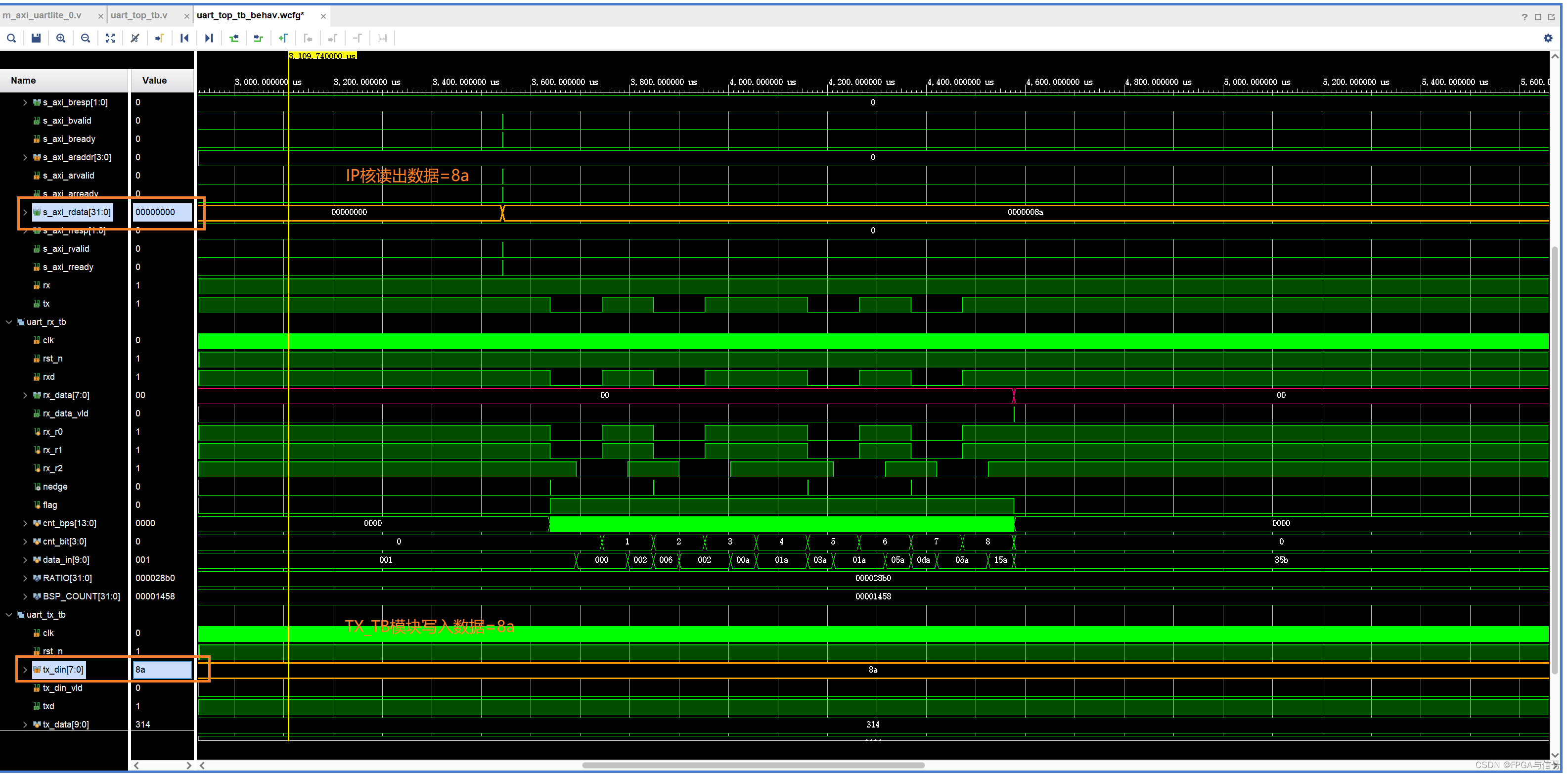Image resolution: width=1568 pixels, height=774 pixels.
Task: Expand the s_axi_rdata[31:0] bus
Action: pos(25,212)
